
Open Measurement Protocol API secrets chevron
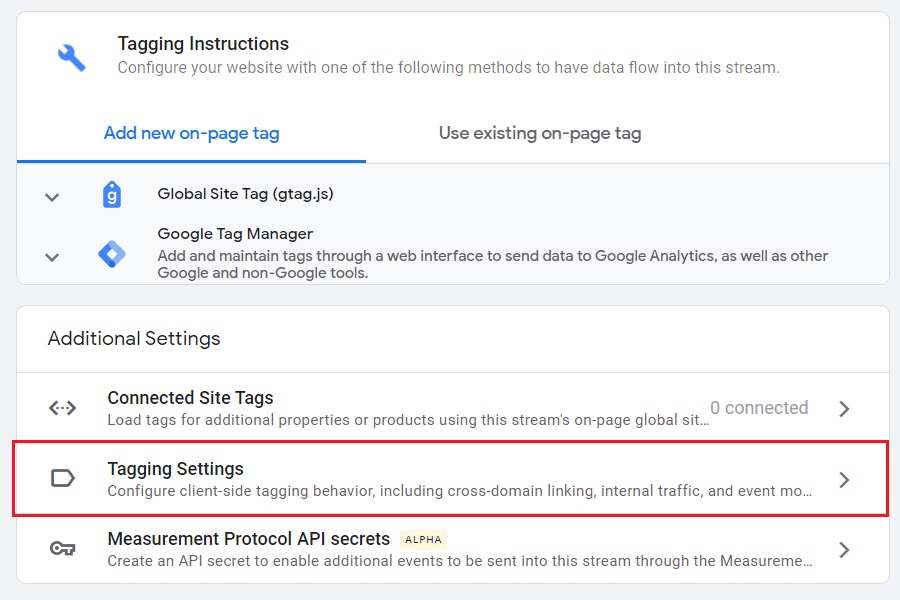pyautogui.click(x=844, y=550)
